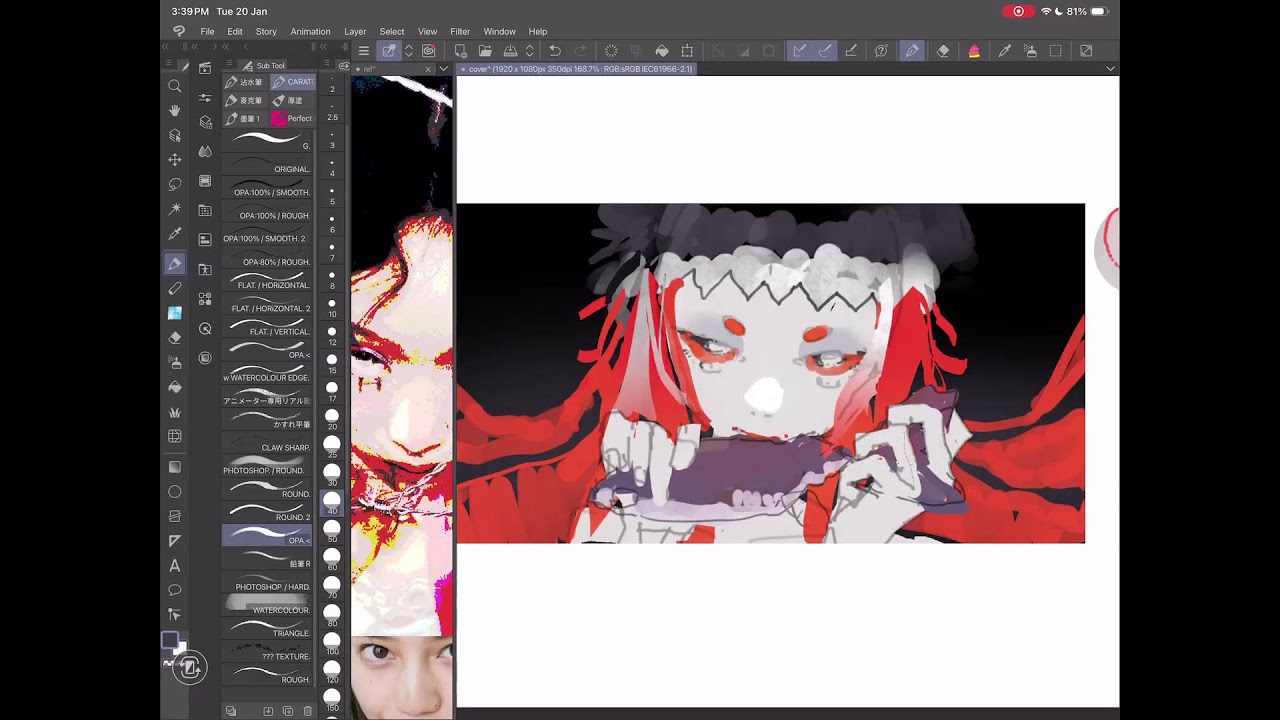Viewport: 1280px width, 720px height.
Task: Choose the CLAW SHARP. brush
Action: 267,445
